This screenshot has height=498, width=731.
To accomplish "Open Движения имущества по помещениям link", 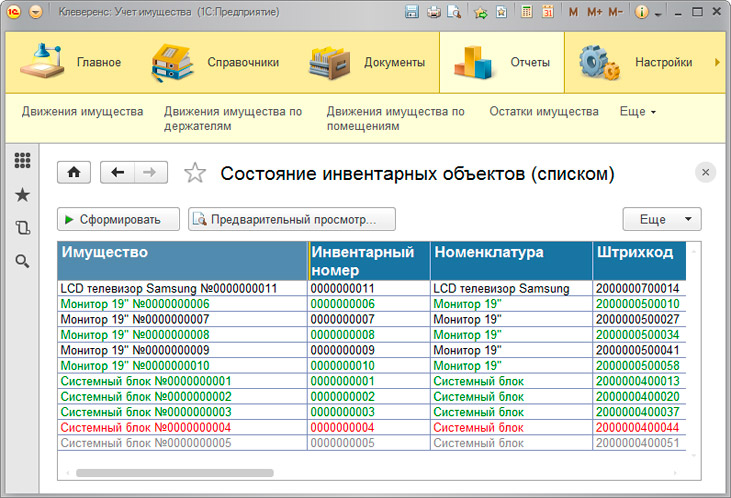I will (x=395, y=118).
